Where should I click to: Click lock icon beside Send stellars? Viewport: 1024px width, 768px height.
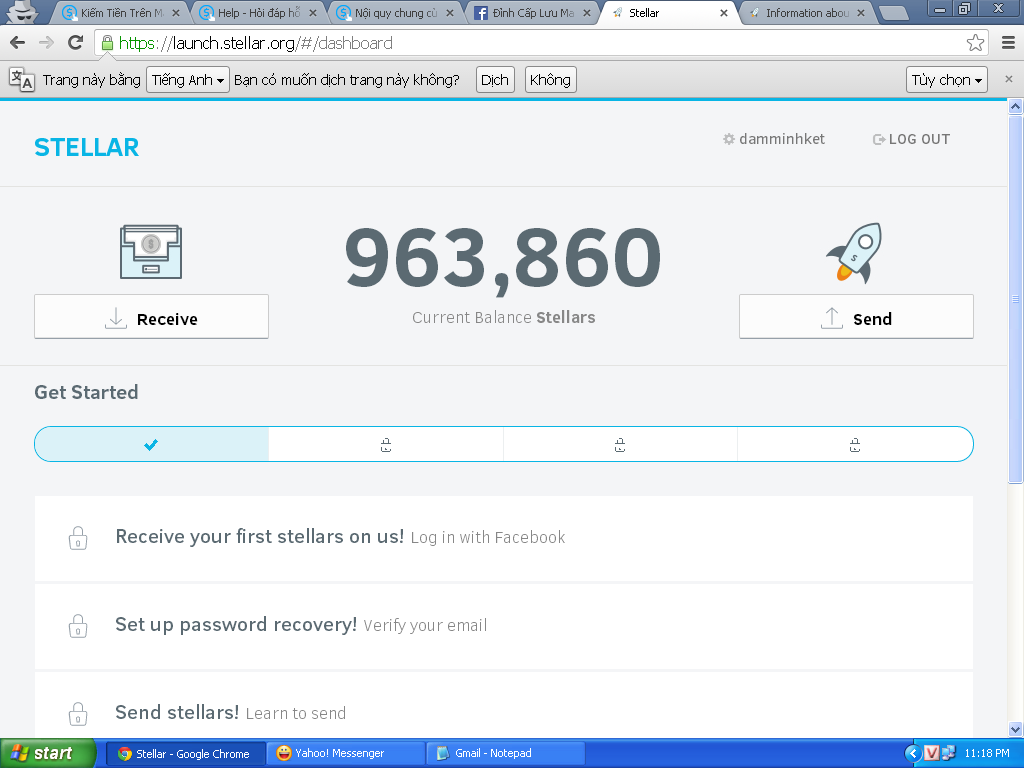click(78, 714)
